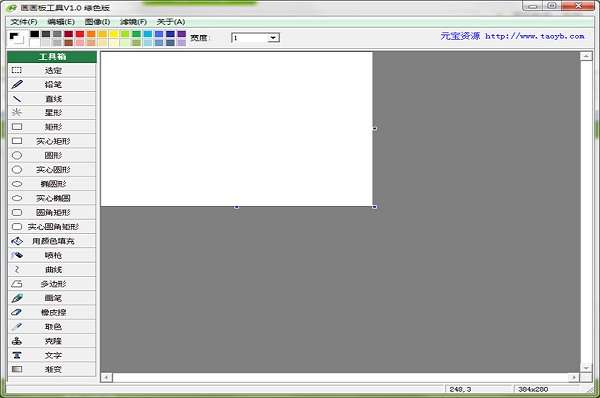Screen dimensions: 600x398
Task: Activate the text (文字) tool
Action: tap(52, 355)
